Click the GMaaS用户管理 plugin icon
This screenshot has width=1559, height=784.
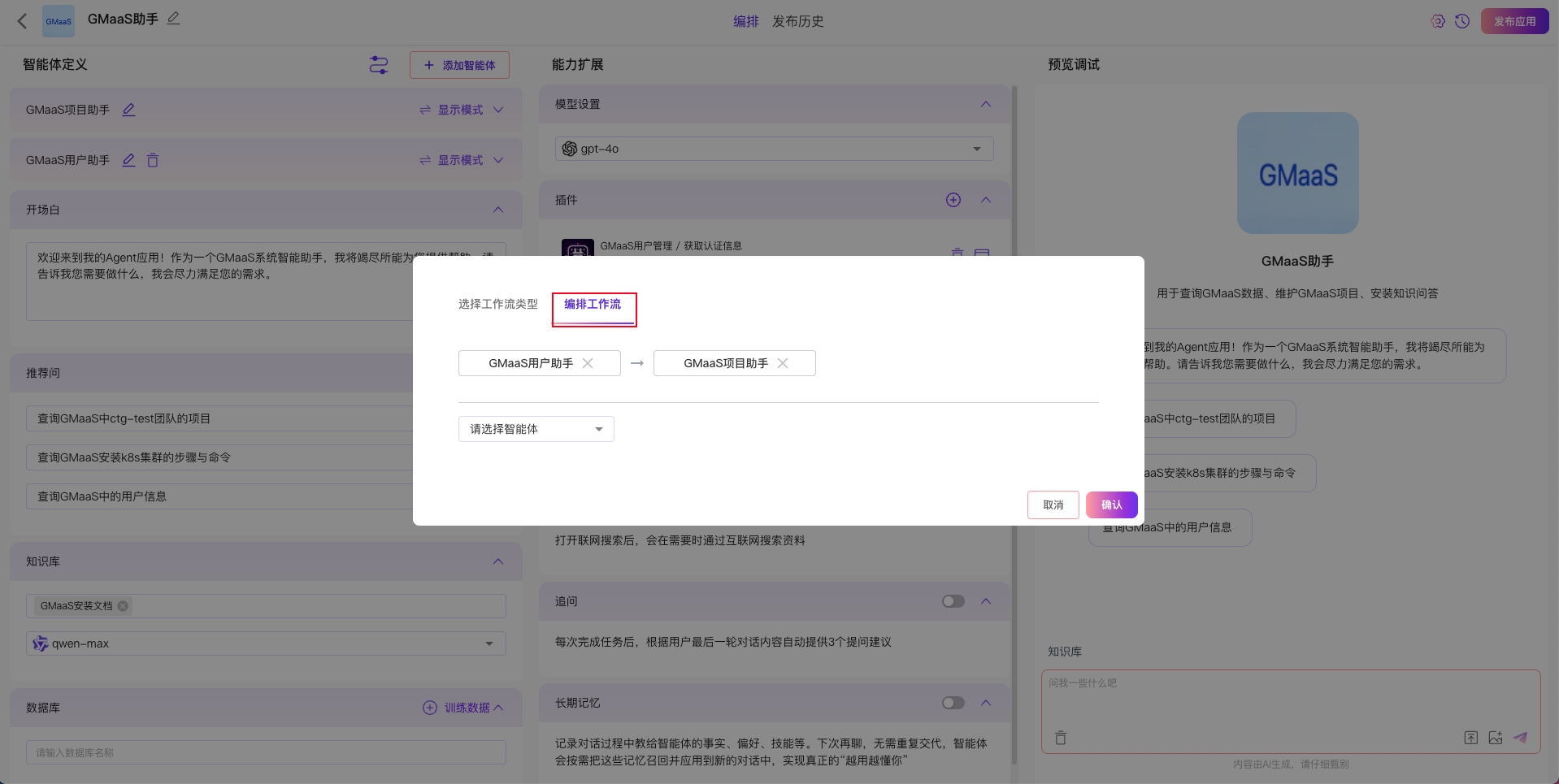tap(578, 248)
